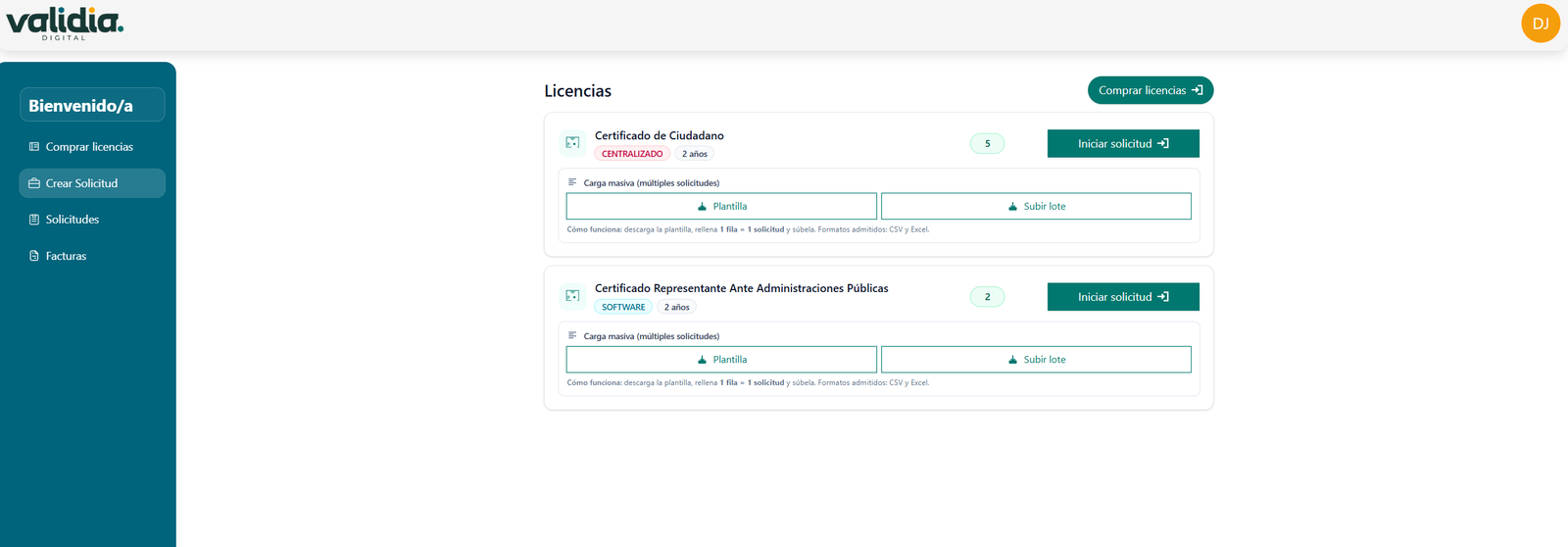This screenshot has height=547, width=1568.
Task: Click Cómo funciona help text under Representante
Action: pyautogui.click(x=748, y=382)
